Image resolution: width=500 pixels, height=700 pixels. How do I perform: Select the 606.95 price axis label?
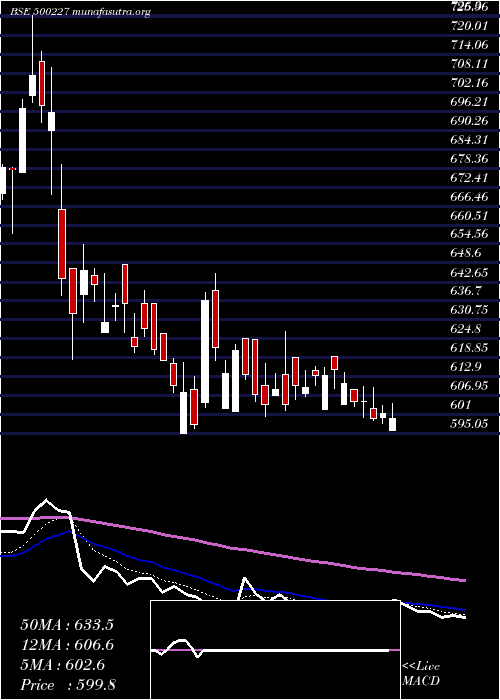coord(468,386)
